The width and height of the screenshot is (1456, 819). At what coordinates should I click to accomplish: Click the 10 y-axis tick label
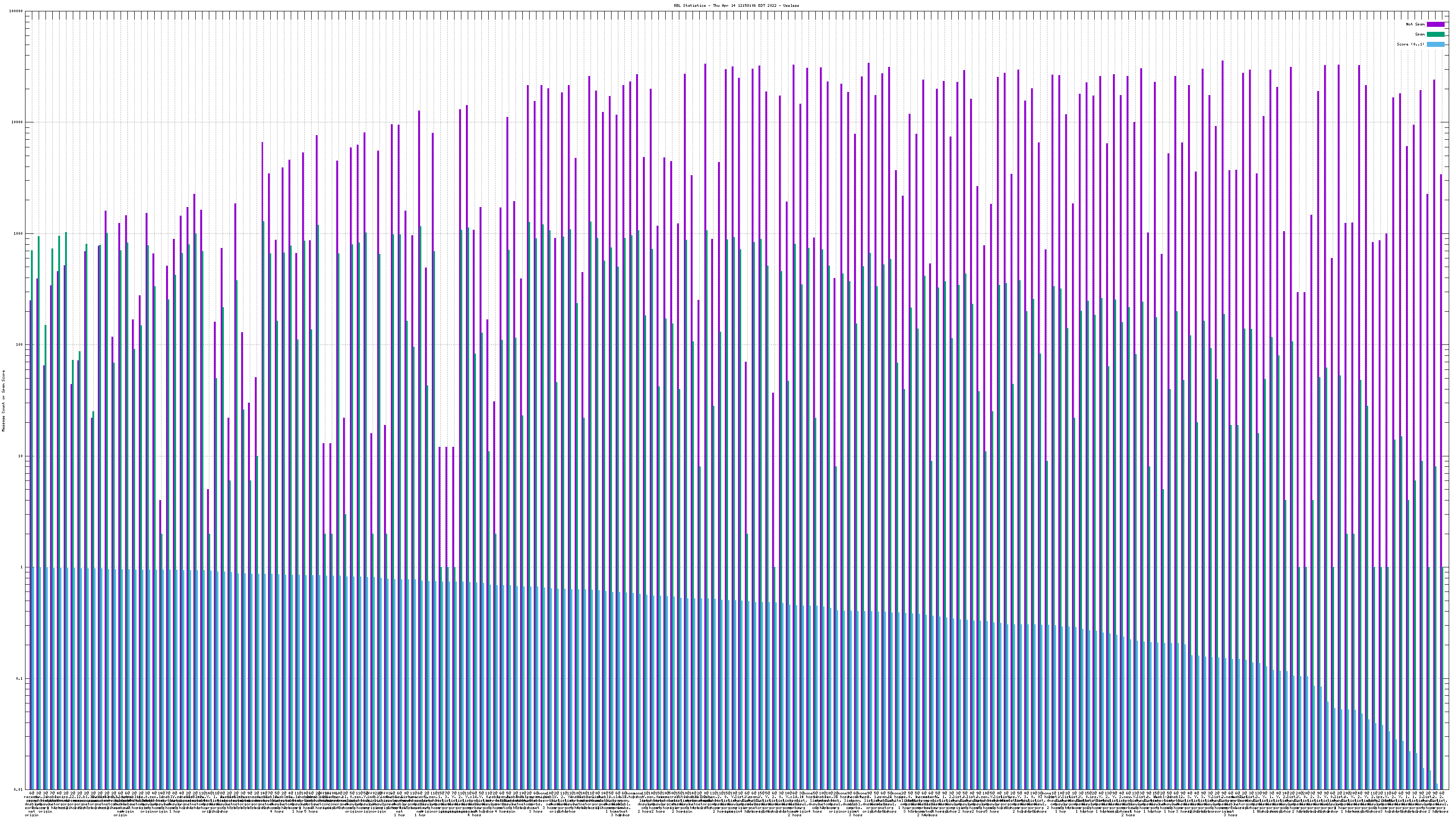(x=21, y=456)
